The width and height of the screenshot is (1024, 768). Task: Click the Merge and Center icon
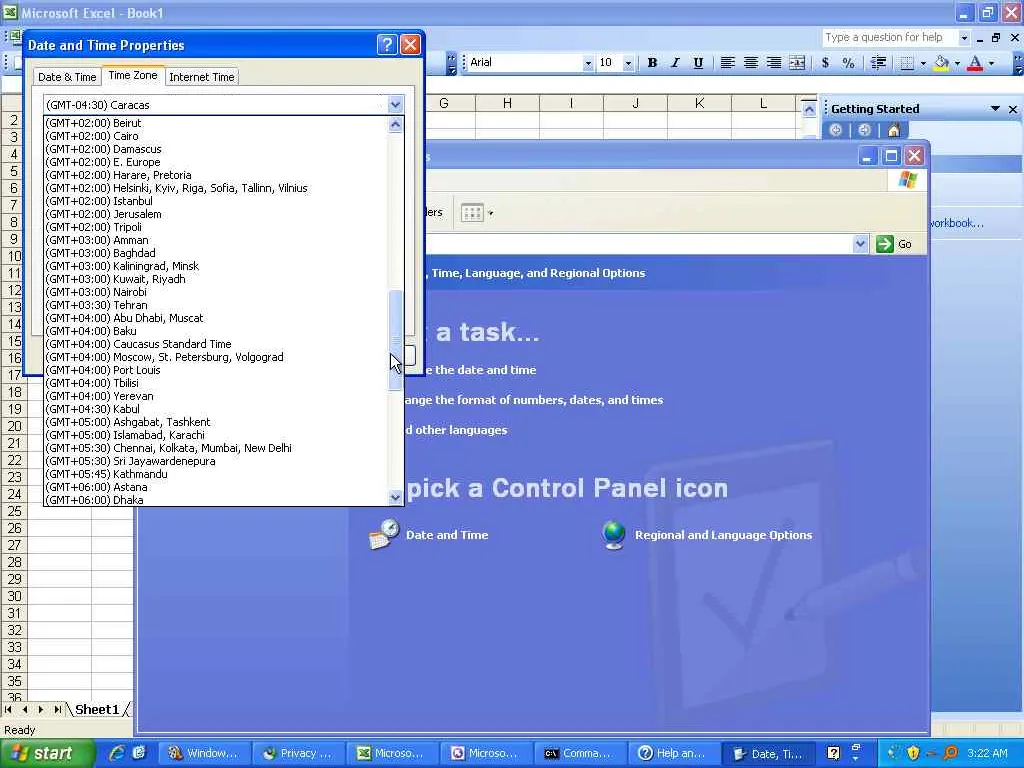(x=797, y=63)
